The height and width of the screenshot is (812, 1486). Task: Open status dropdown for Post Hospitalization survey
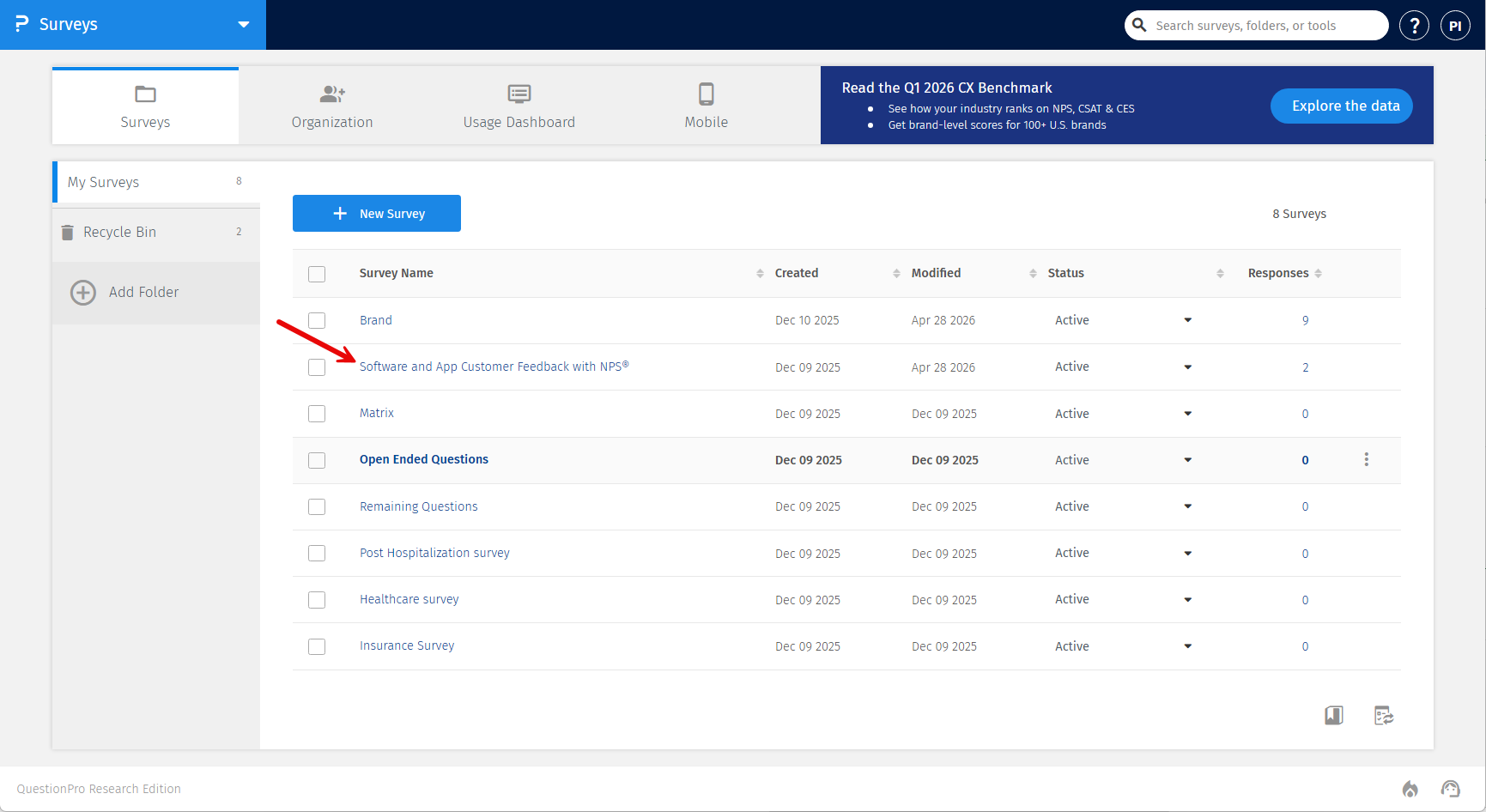click(x=1188, y=554)
